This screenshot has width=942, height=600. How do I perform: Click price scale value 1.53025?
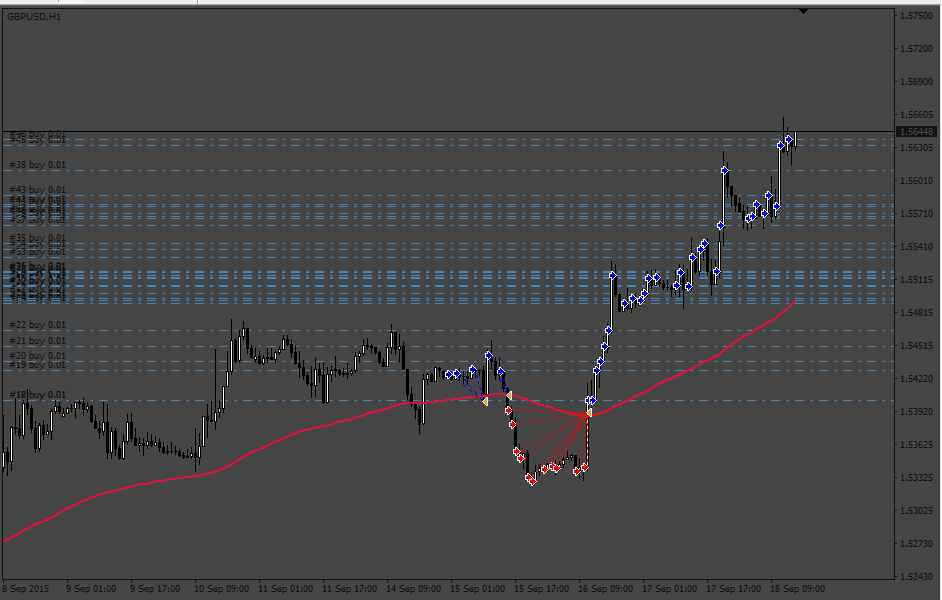coord(916,511)
